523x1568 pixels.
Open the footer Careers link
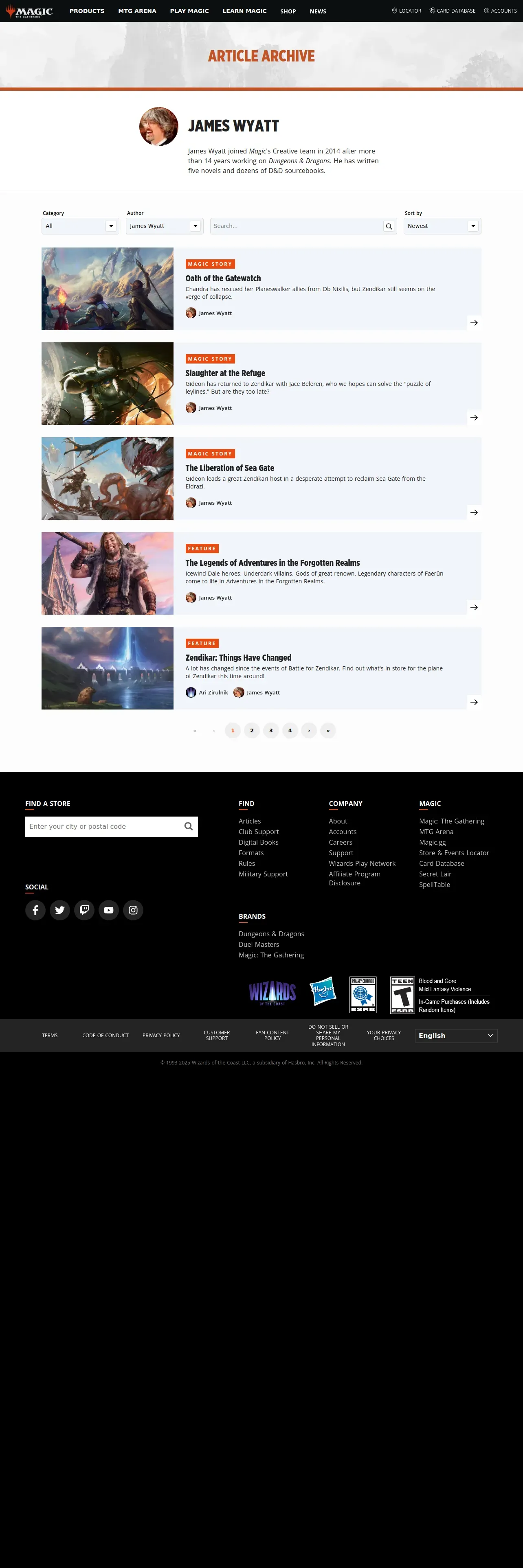pos(341,843)
